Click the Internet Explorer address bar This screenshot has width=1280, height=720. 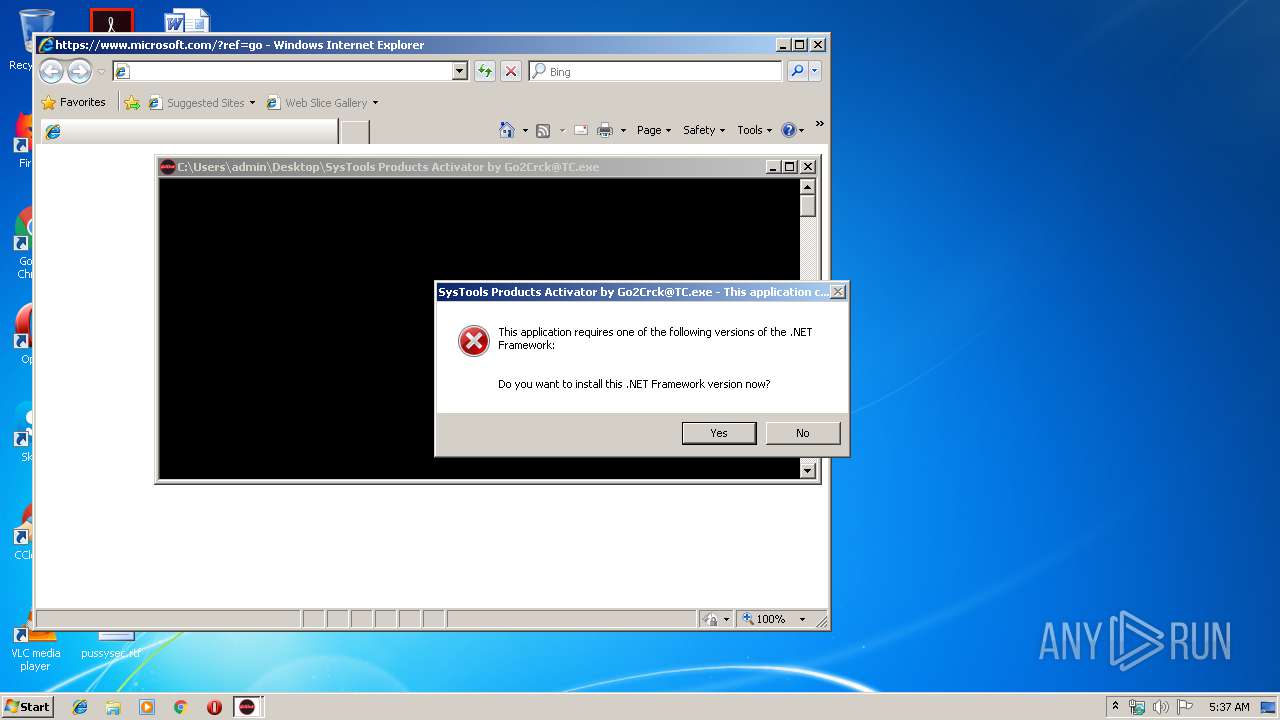coord(282,71)
